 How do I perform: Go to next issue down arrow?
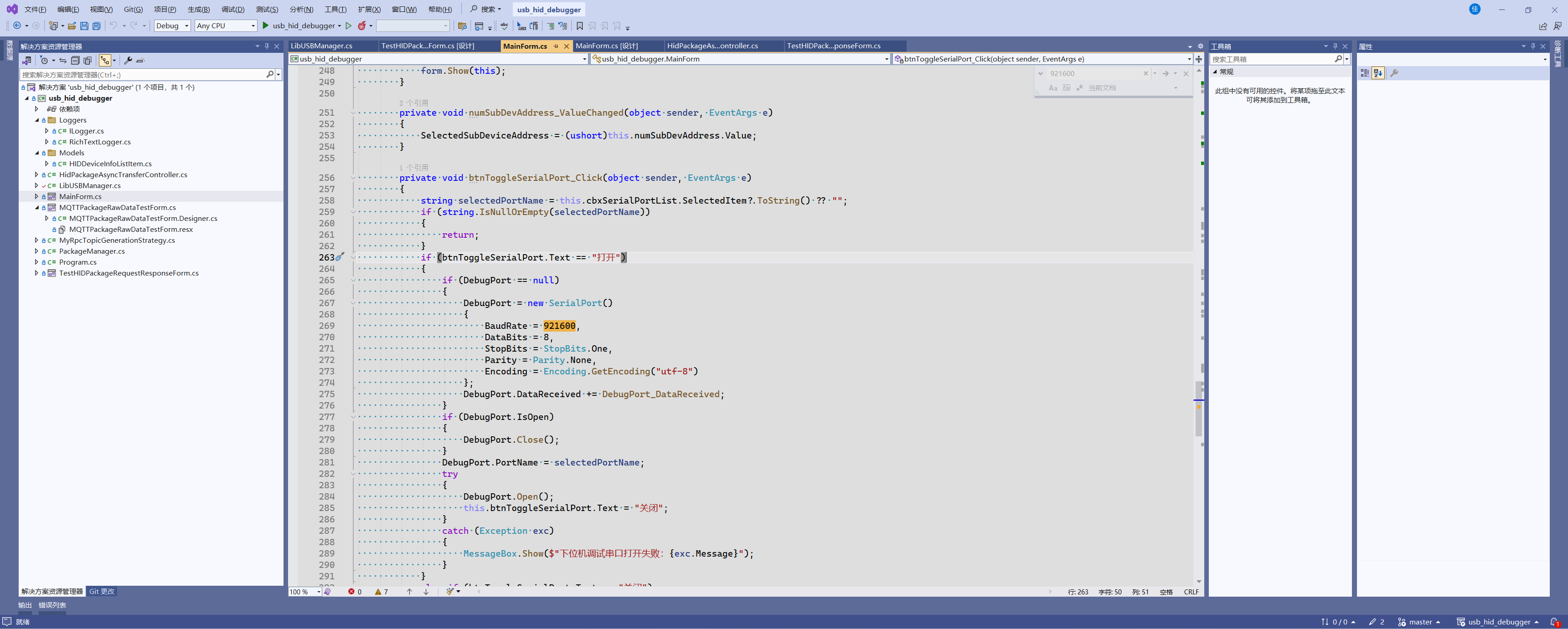click(426, 591)
